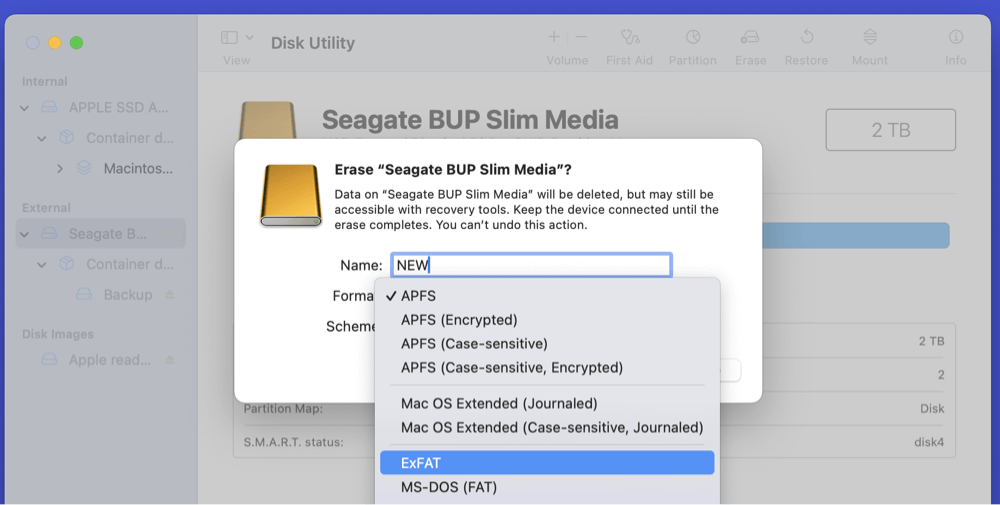Click the Internal sidebar section header
1000x505 pixels.
pos(45,82)
